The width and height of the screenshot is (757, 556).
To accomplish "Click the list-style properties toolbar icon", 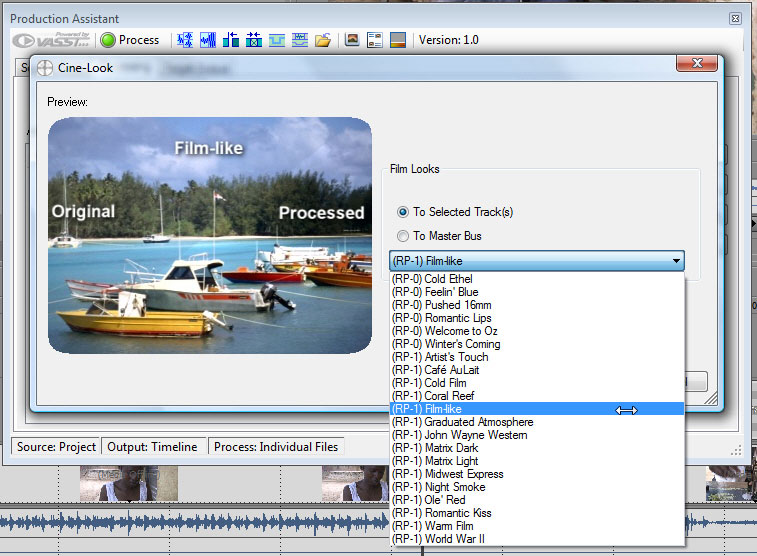I will (375, 40).
